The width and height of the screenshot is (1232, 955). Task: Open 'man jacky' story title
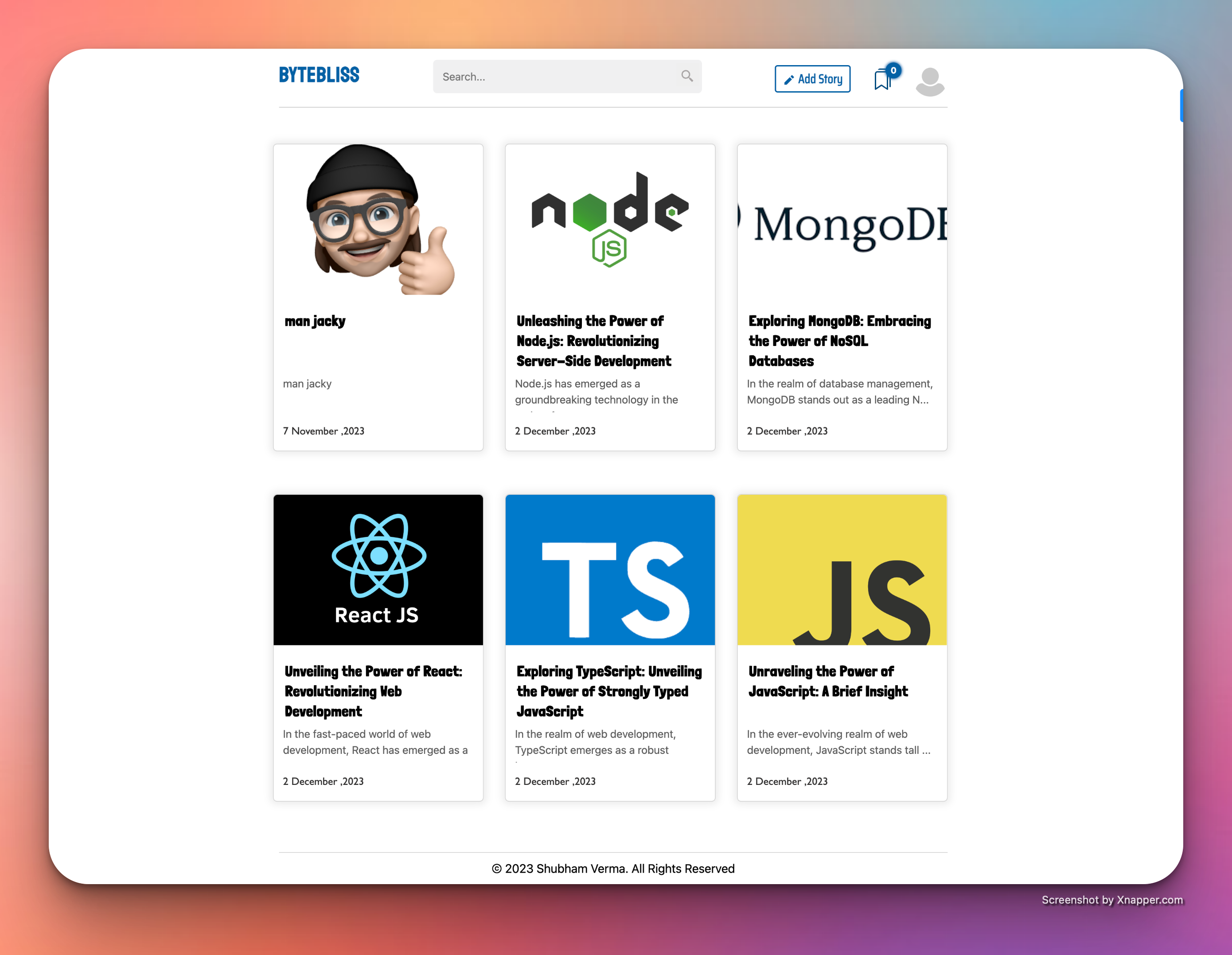(315, 321)
